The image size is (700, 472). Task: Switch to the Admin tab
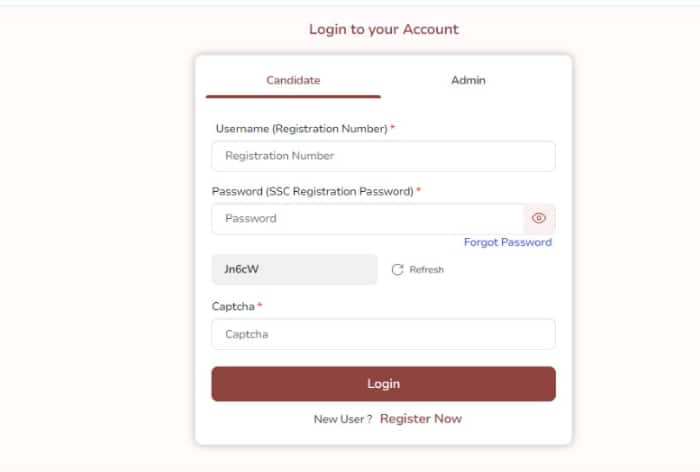(468, 80)
